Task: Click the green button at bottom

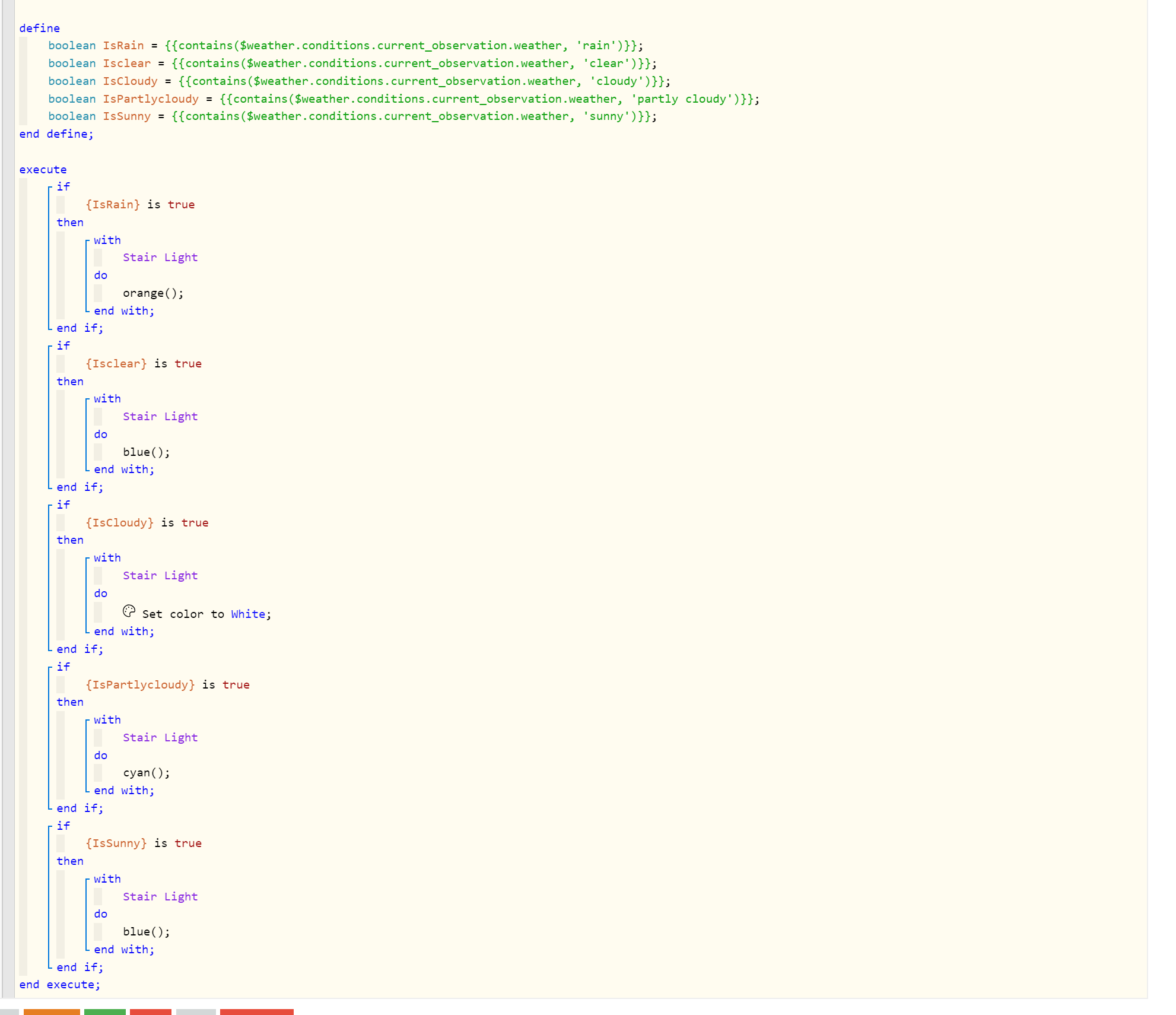Action: tap(104, 1011)
